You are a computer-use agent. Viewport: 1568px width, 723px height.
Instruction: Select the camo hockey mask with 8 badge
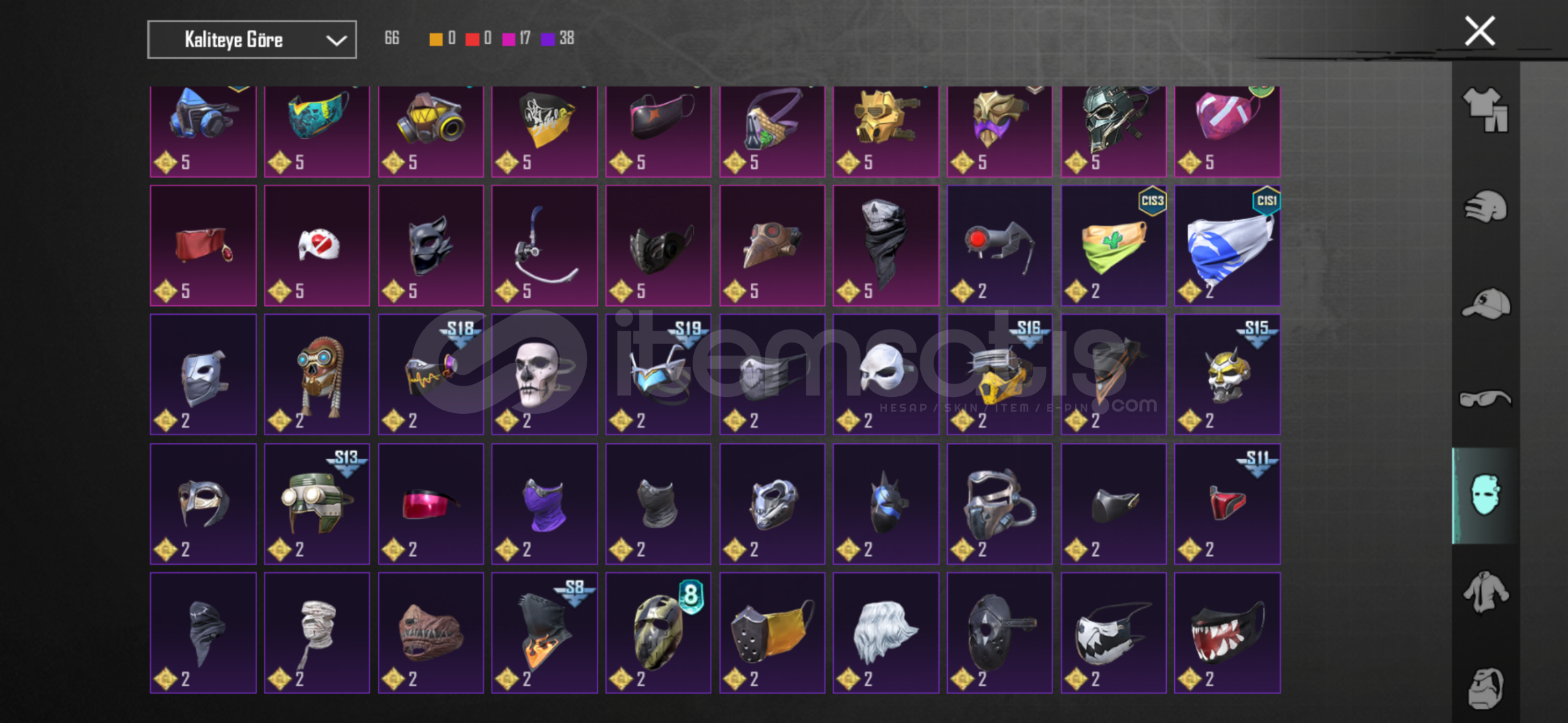658,633
